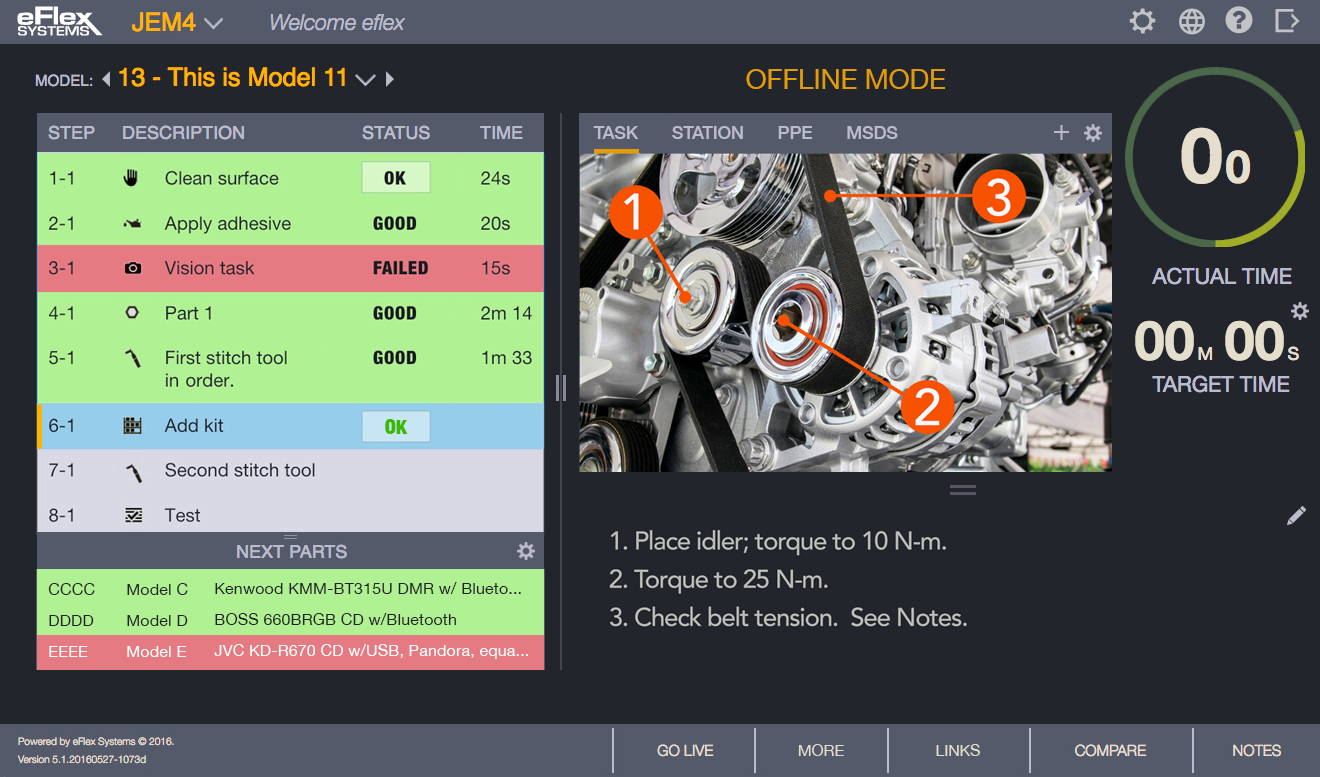
Task: Click the GO LIVE button
Action: tap(685, 750)
